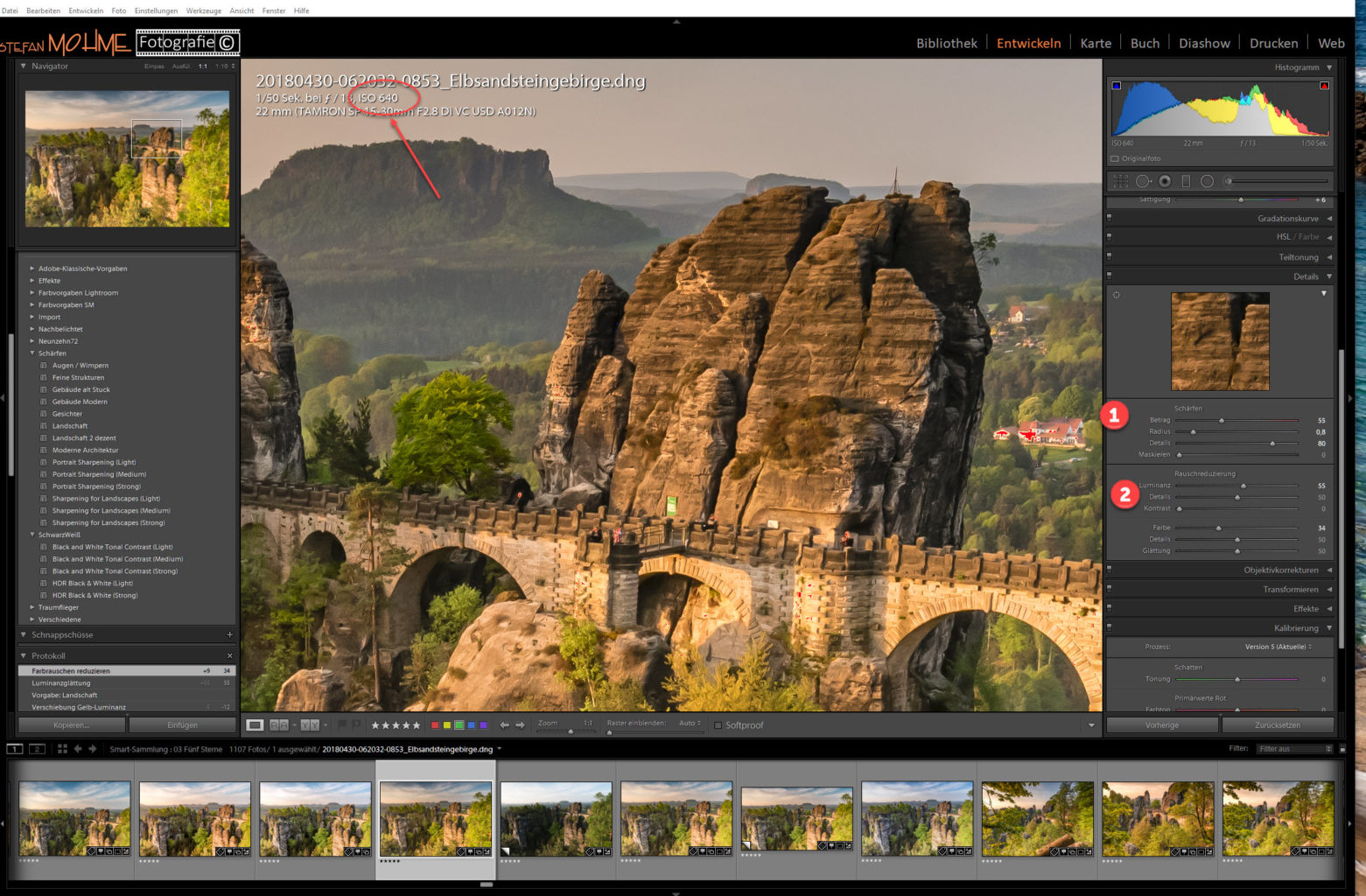The height and width of the screenshot is (896, 1366).
Task: Apply the yellow color label
Action: [447, 725]
